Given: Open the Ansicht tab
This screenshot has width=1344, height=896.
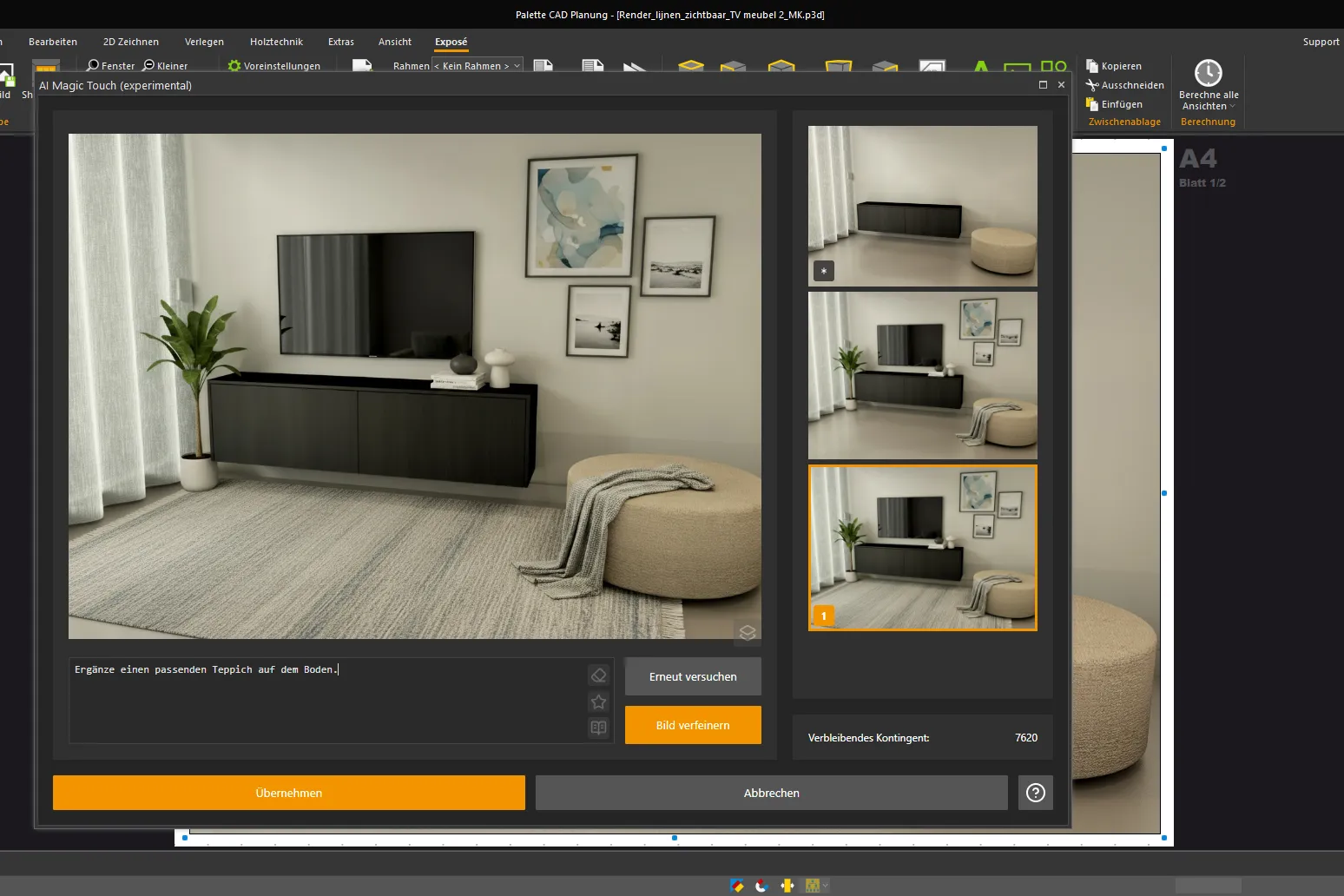Looking at the screenshot, I should click(x=395, y=42).
